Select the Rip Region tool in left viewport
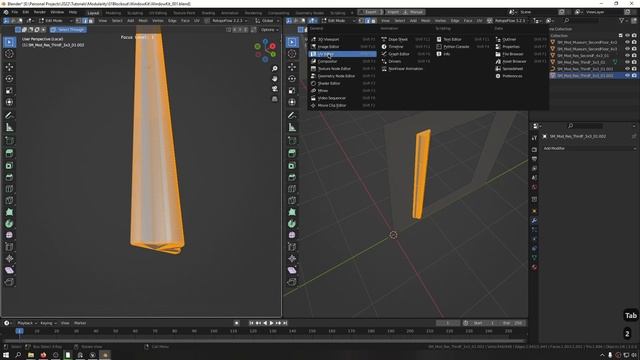Viewport: 640px width, 360px height. pos(9,282)
